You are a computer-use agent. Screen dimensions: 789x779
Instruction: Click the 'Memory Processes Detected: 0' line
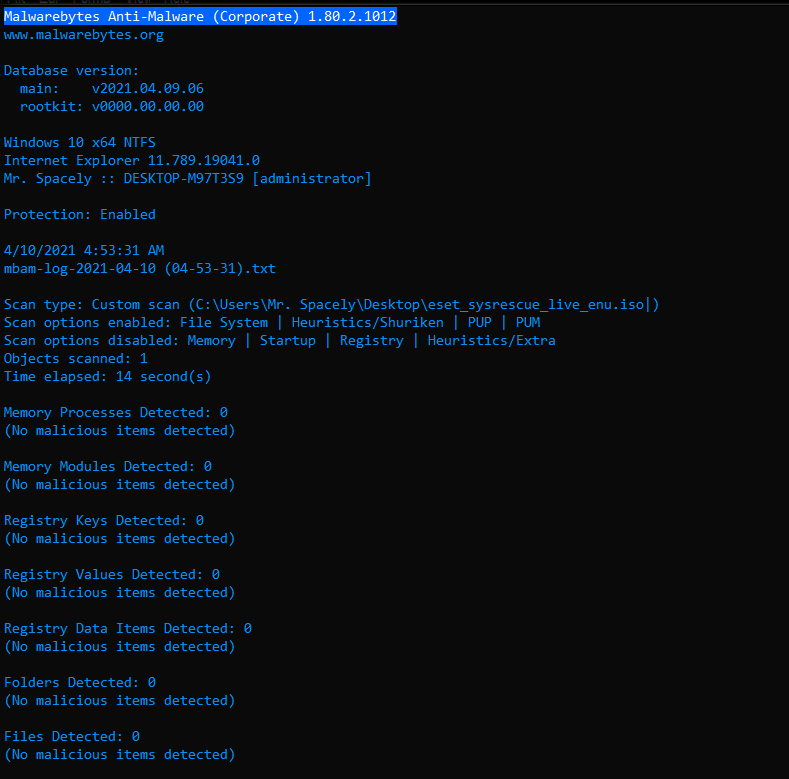[116, 413]
